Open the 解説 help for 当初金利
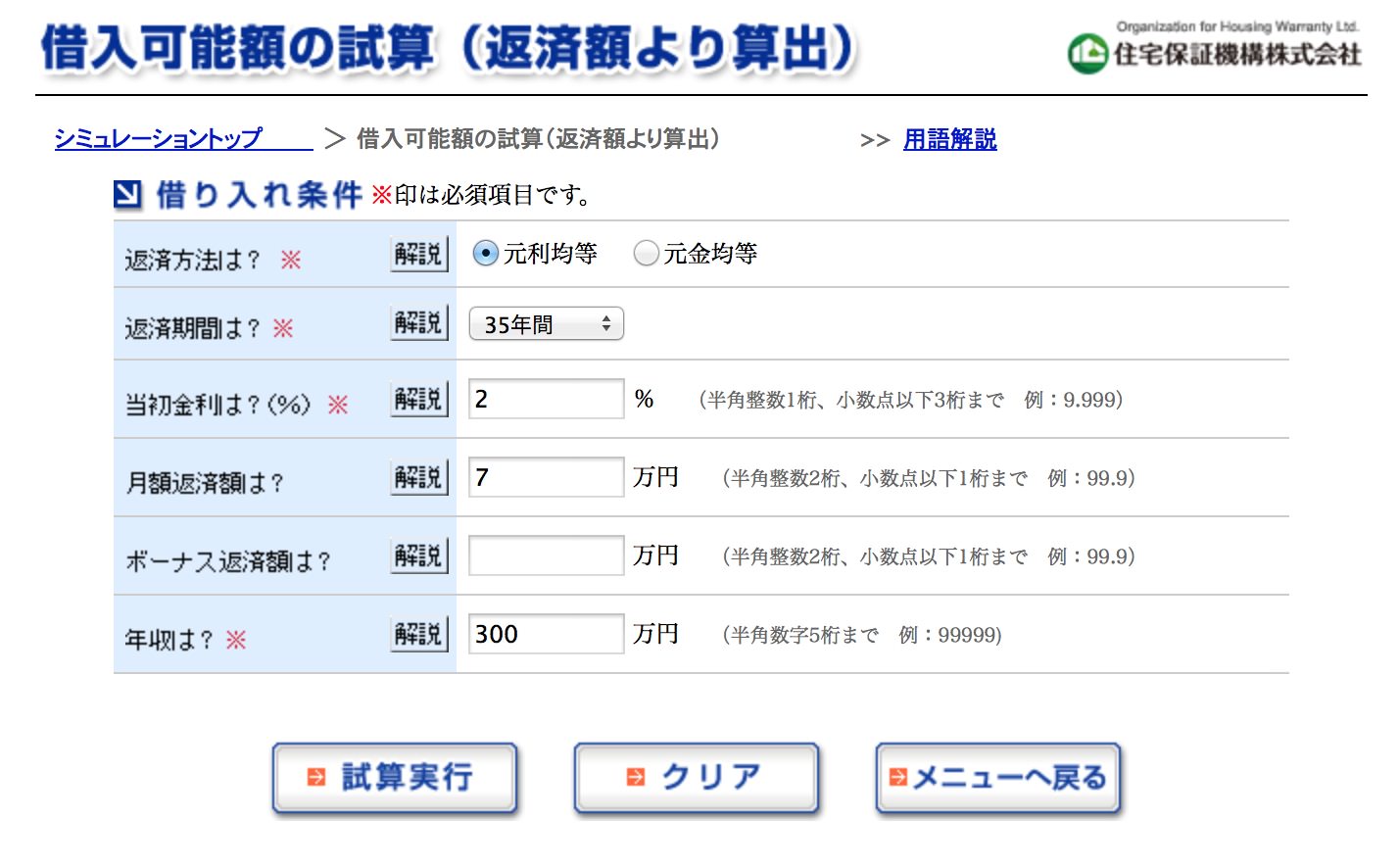The image size is (1399, 868). (x=419, y=399)
